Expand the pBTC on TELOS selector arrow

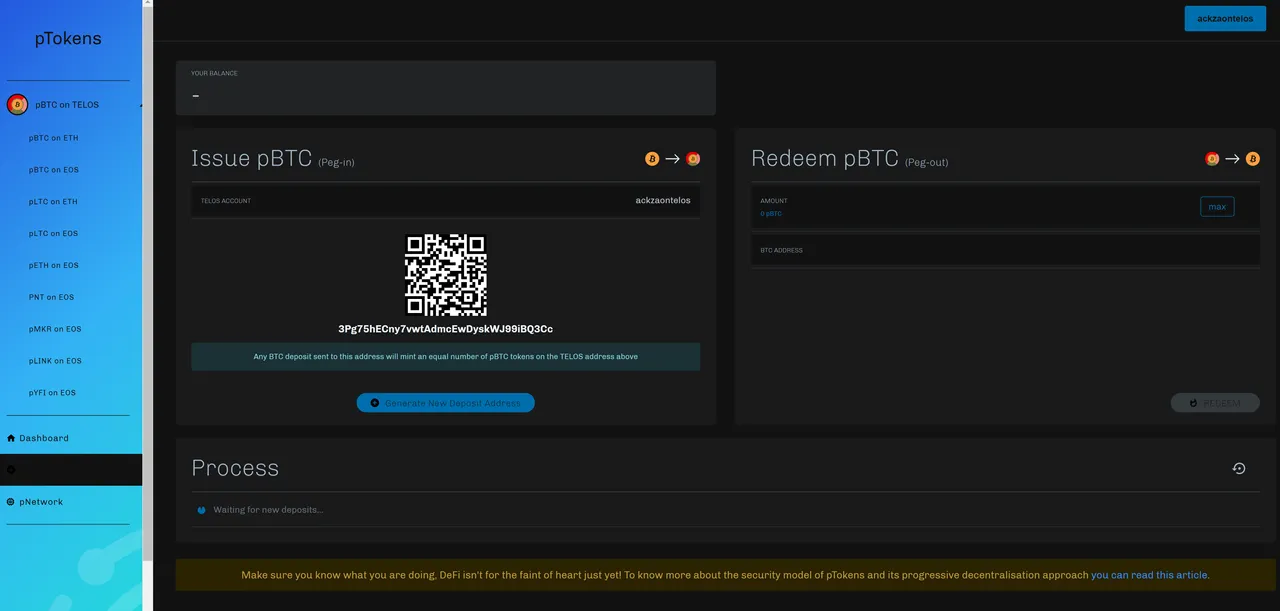140,105
